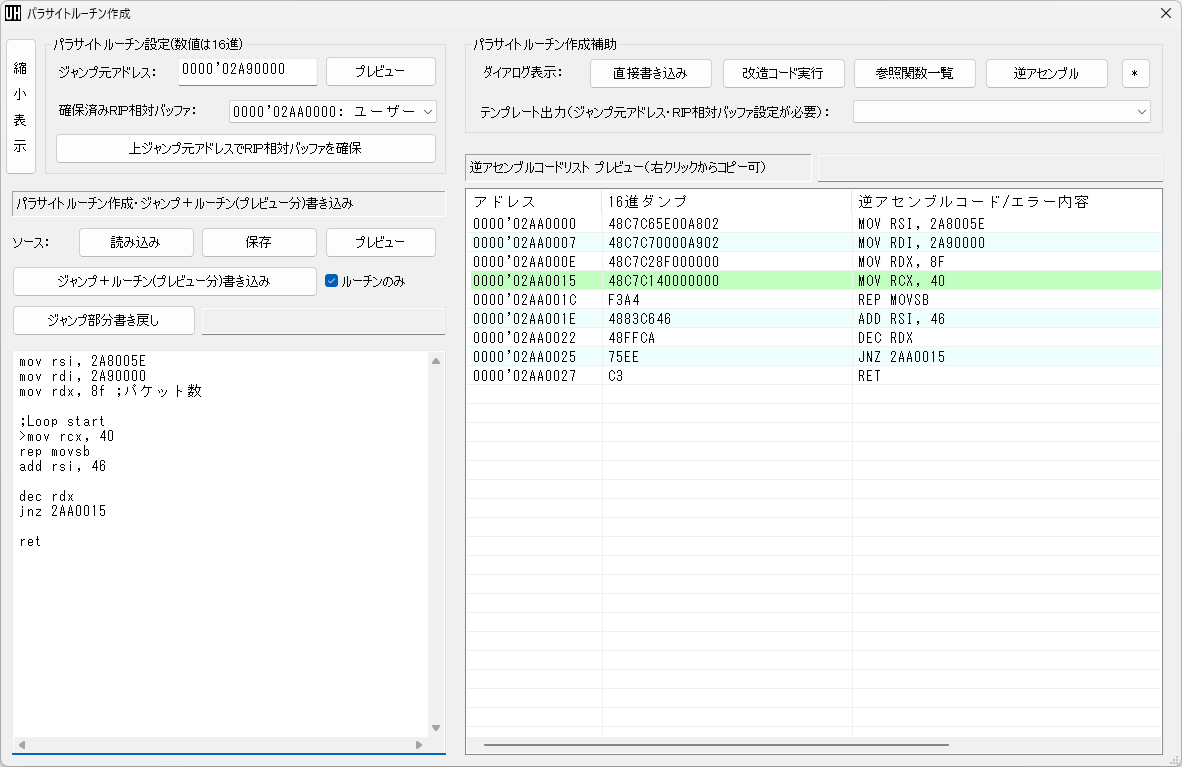Click the 16進ダンプ column header
Viewport: 1182px width, 767px height.
click(726, 201)
